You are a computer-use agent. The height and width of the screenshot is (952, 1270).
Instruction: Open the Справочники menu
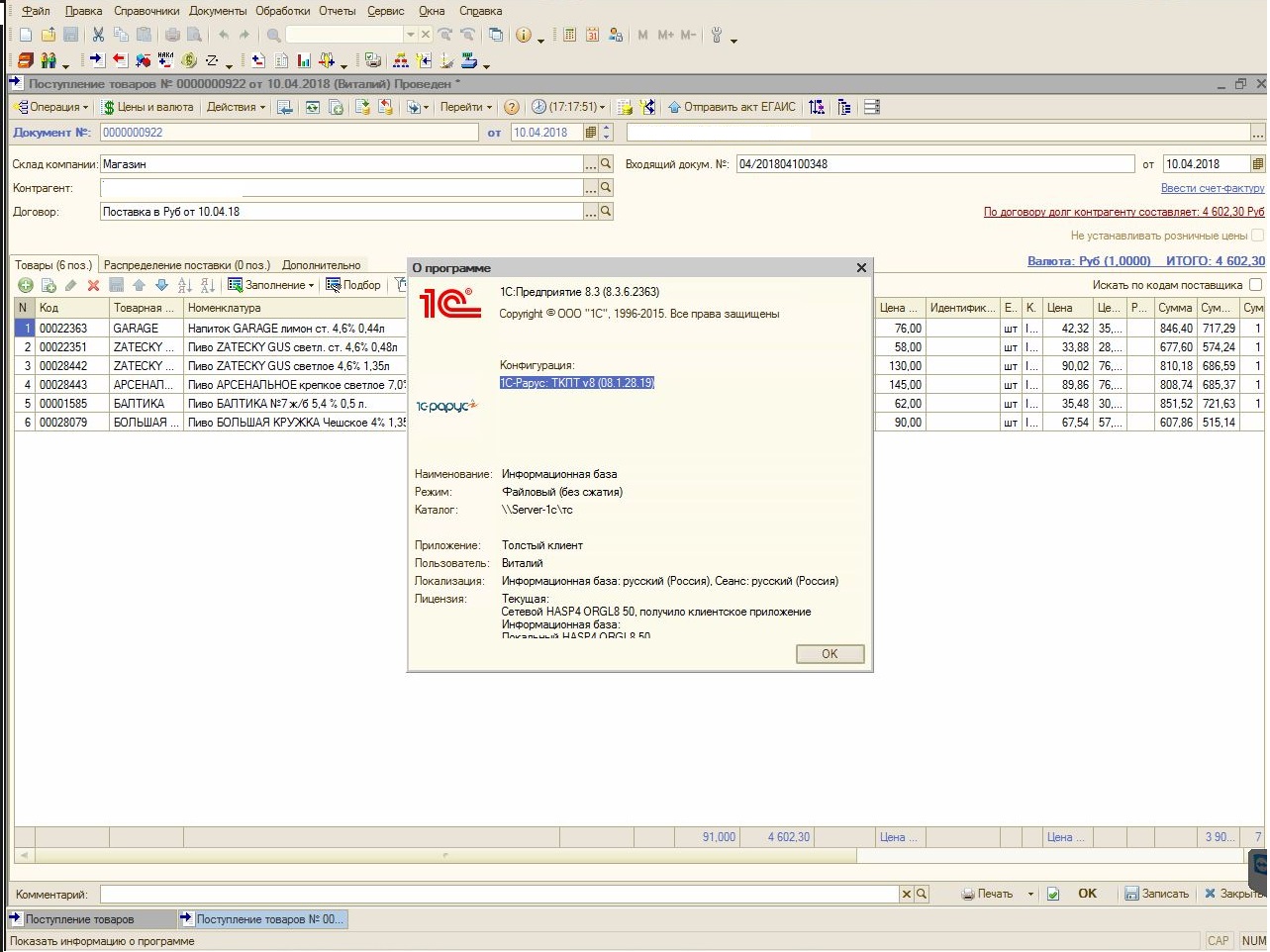[x=147, y=11]
